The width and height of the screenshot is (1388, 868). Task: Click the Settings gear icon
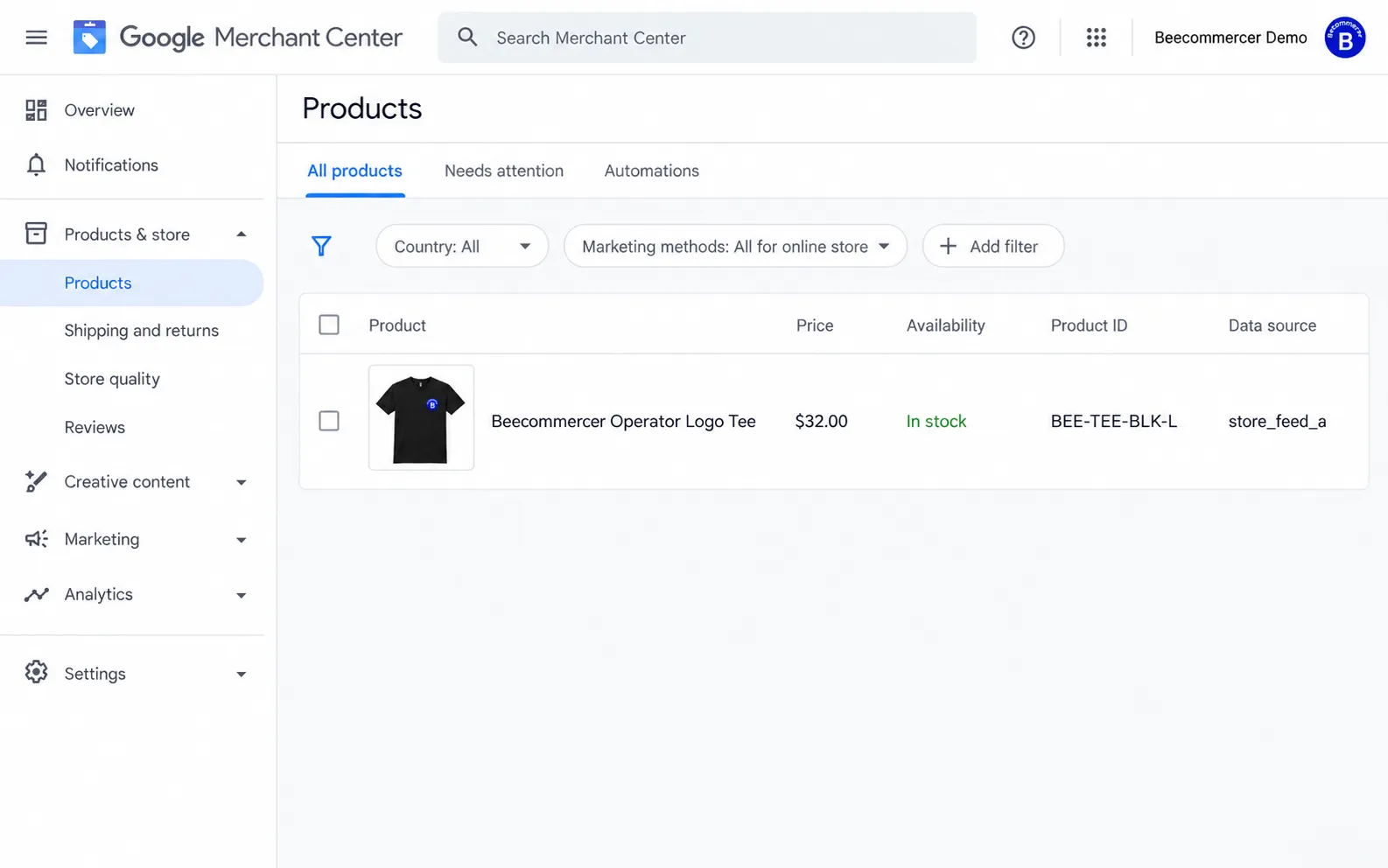36,673
